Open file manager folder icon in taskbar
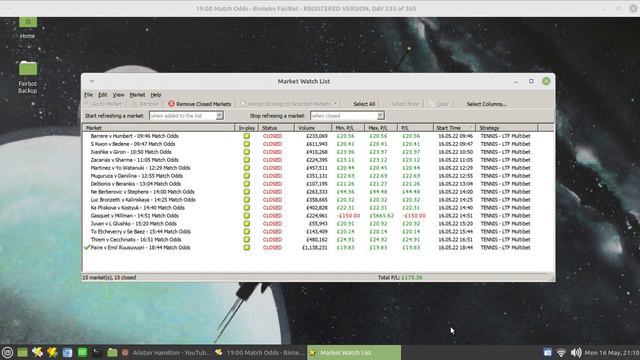The height and width of the screenshot is (360, 640). click(x=112, y=353)
